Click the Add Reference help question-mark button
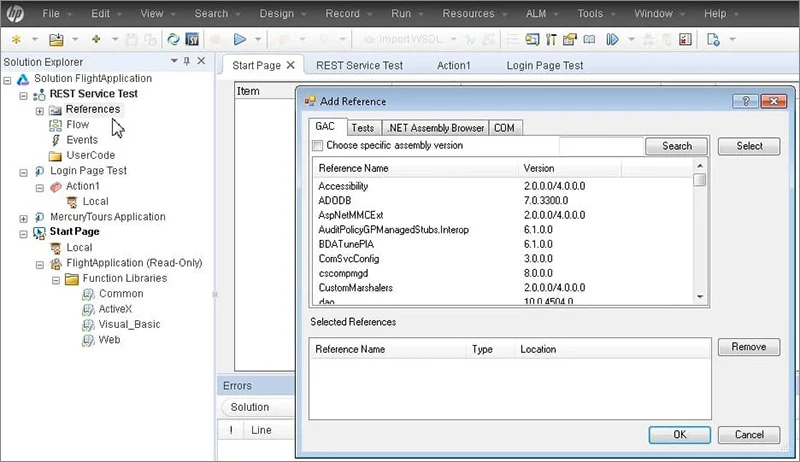The width and height of the screenshot is (800, 462). 745,101
